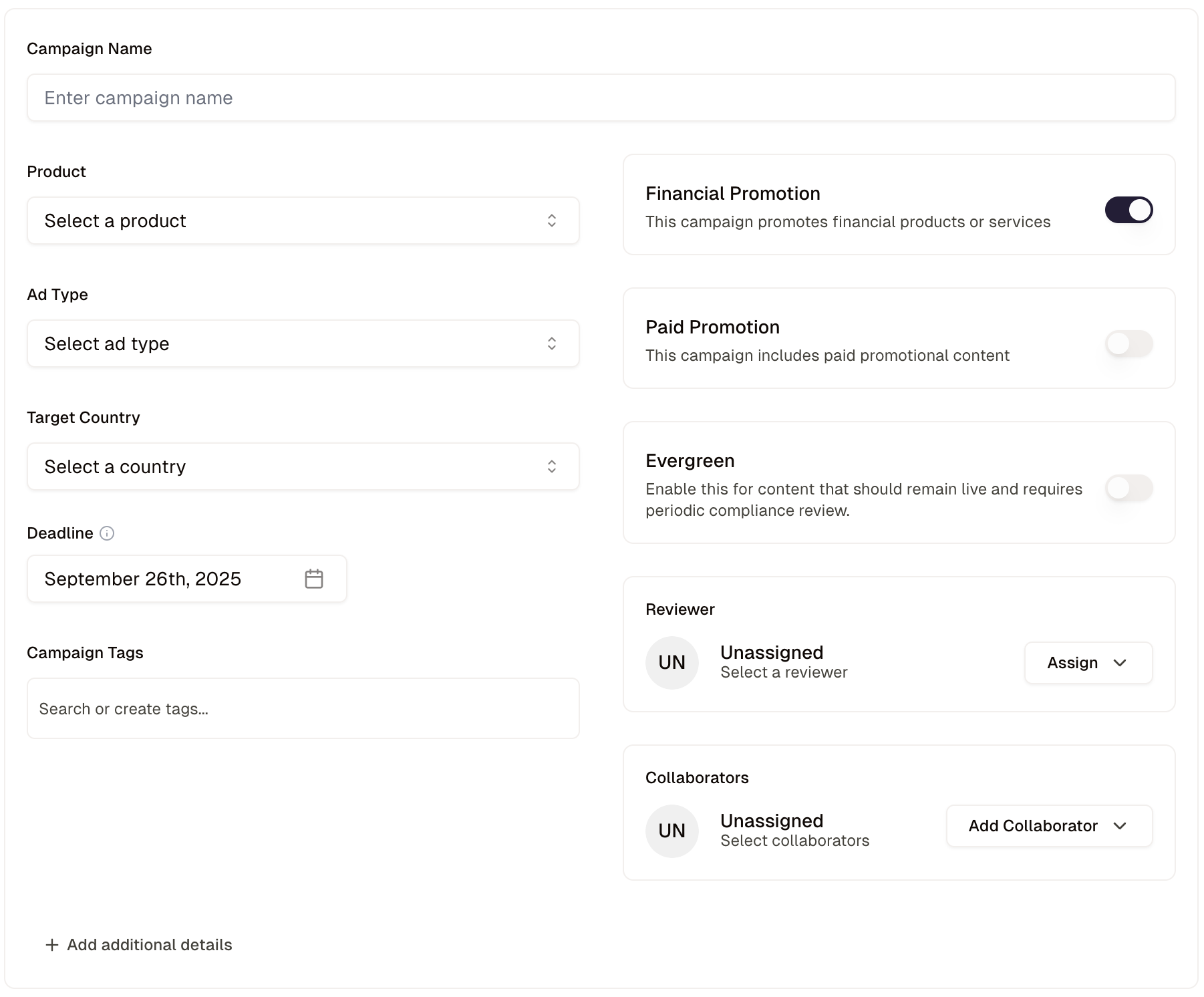Screen dimensions: 1204x997
Task: Turn on the Evergreen toggle
Action: (1128, 488)
